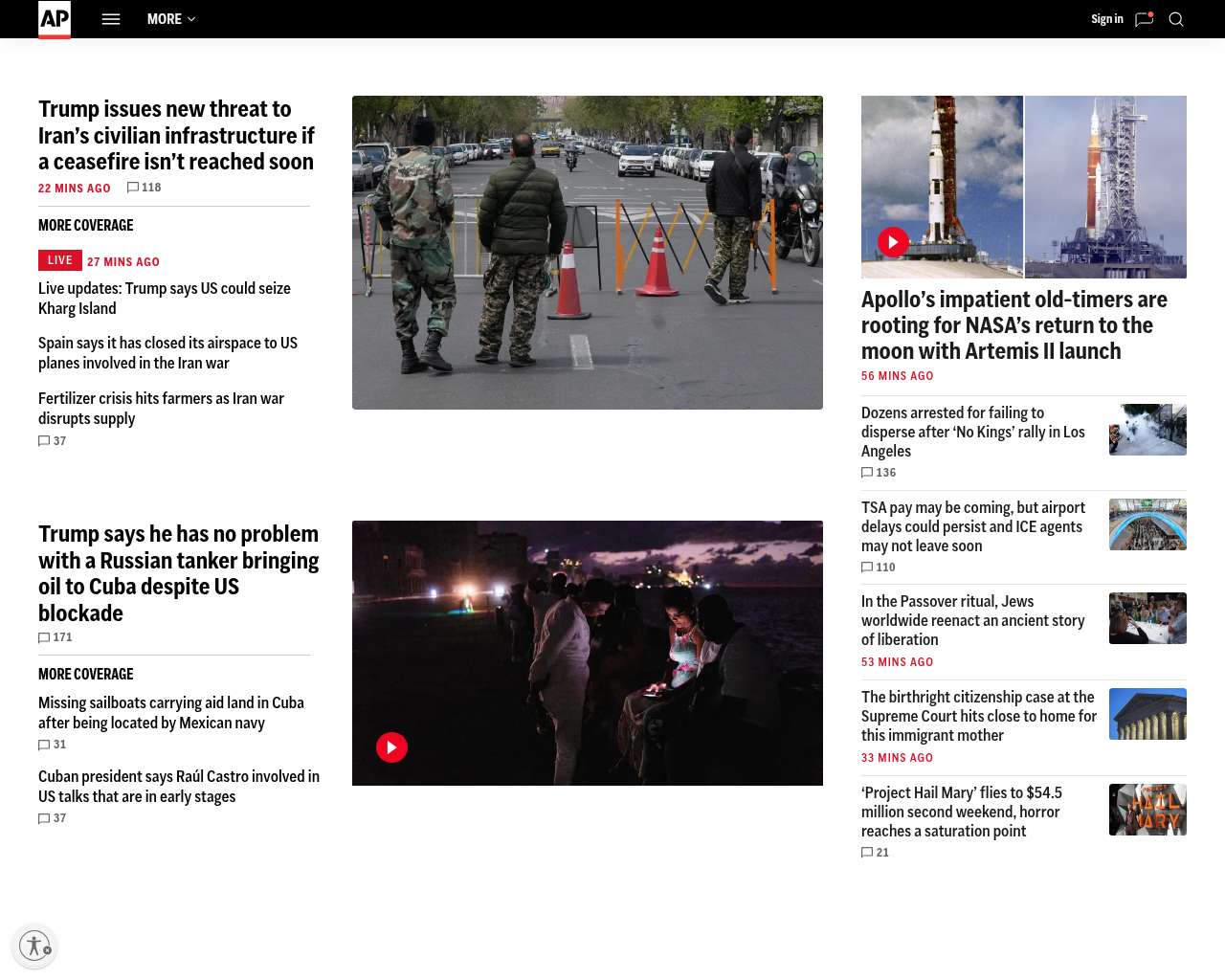Open Fertilizer crisis hits farmers article
This screenshot has width=1225, height=980.
[x=162, y=409]
